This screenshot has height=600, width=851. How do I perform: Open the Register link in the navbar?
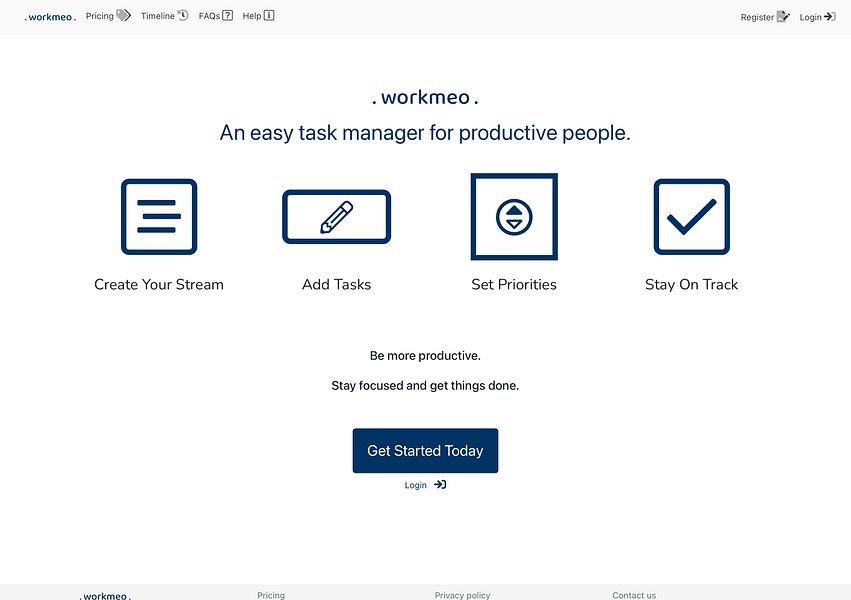(757, 17)
